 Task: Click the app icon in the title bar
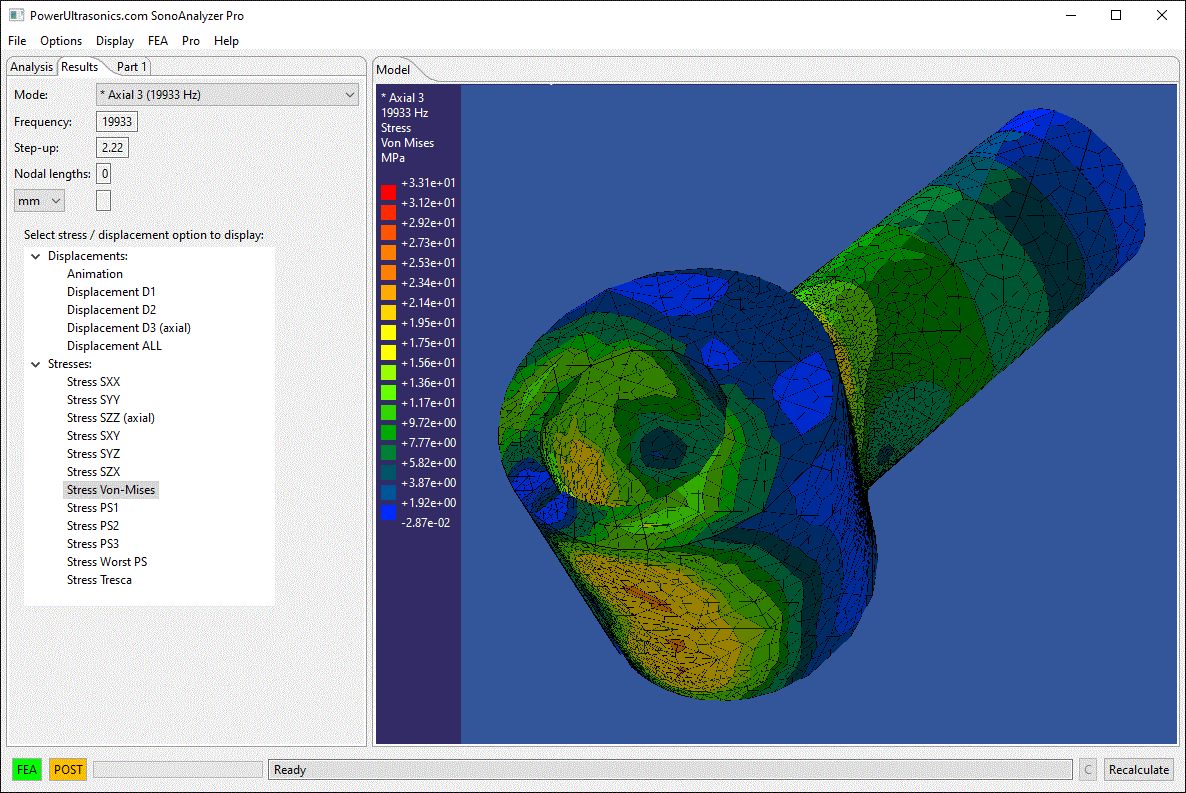[x=16, y=15]
